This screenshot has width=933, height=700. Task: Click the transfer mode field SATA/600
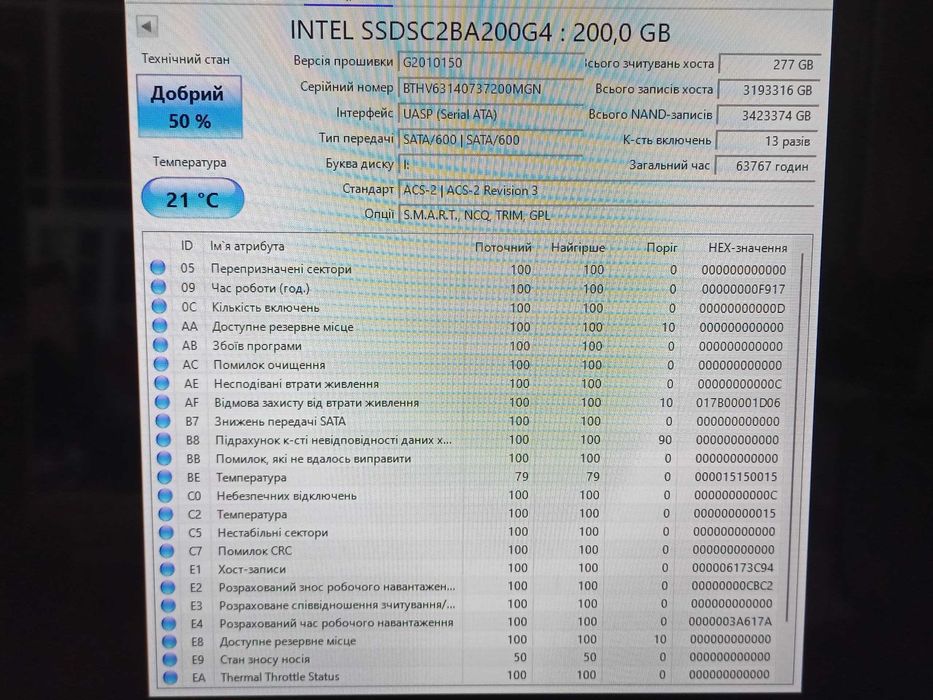[x=490, y=140]
